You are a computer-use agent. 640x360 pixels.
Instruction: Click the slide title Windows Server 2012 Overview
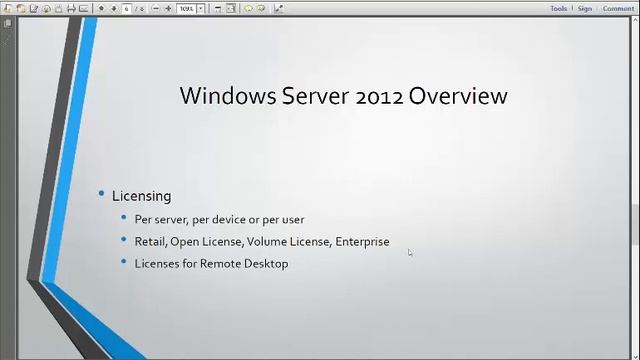(x=343, y=96)
